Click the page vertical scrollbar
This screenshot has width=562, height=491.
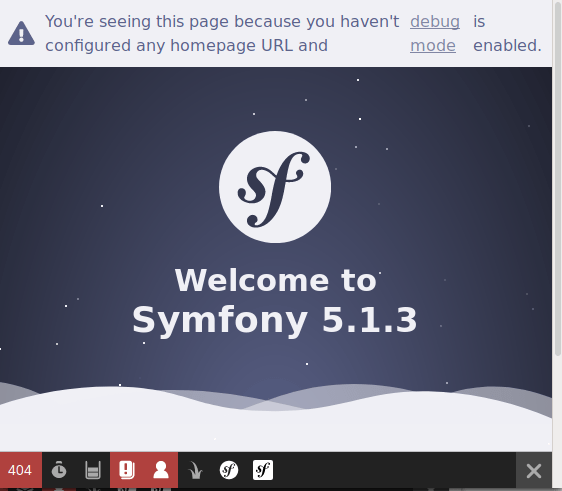[x=557, y=179]
